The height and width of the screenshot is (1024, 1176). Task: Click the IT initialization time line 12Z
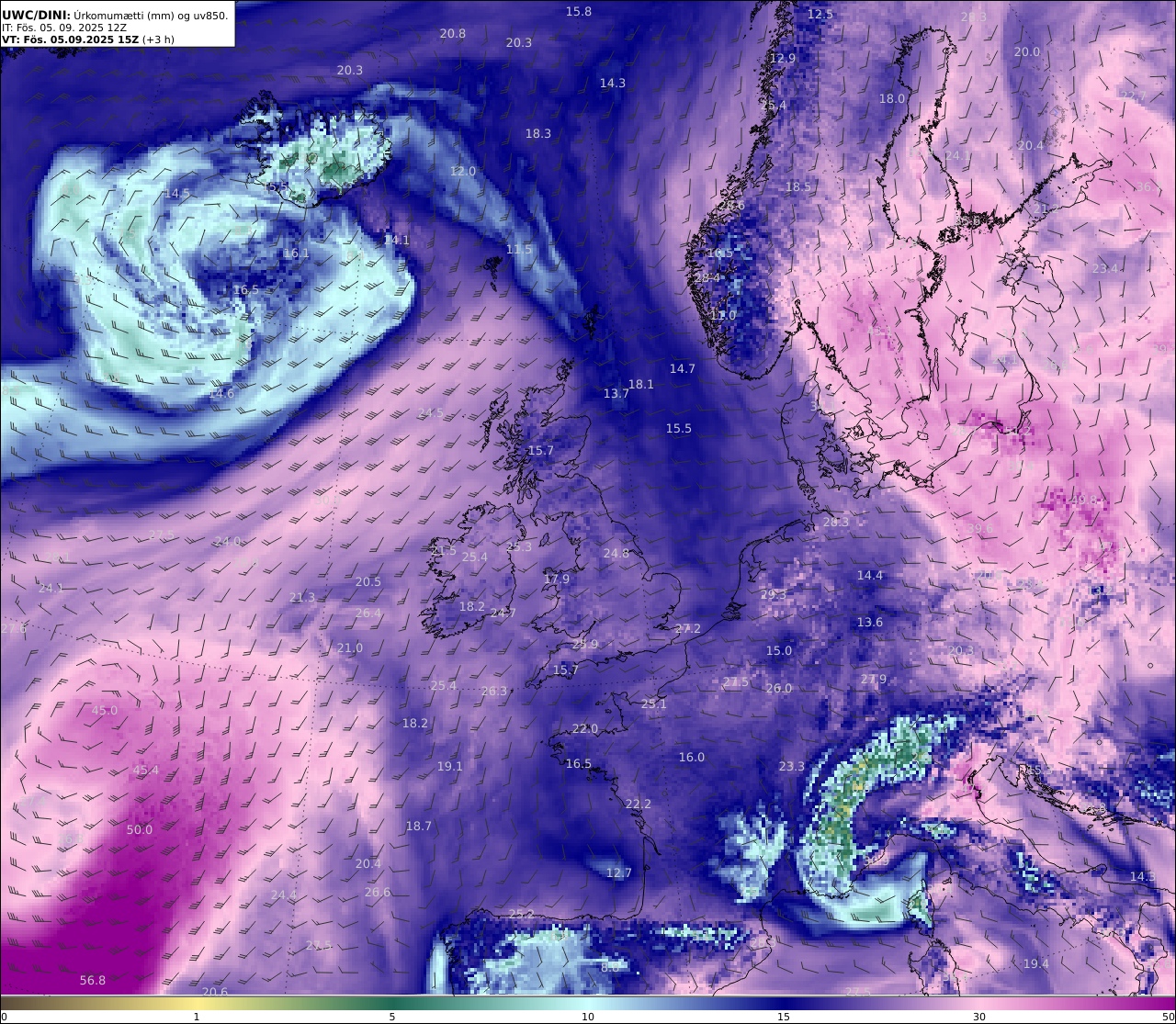pyautogui.click(x=64, y=28)
